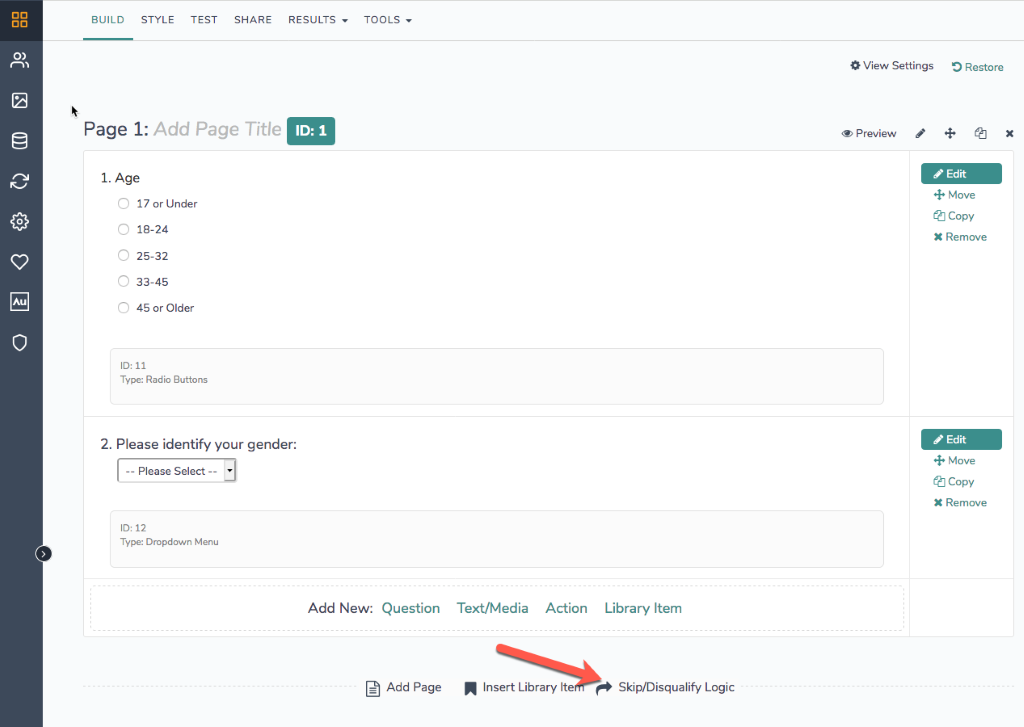
Task: Click the sync arrows sidebar icon
Action: [20, 181]
